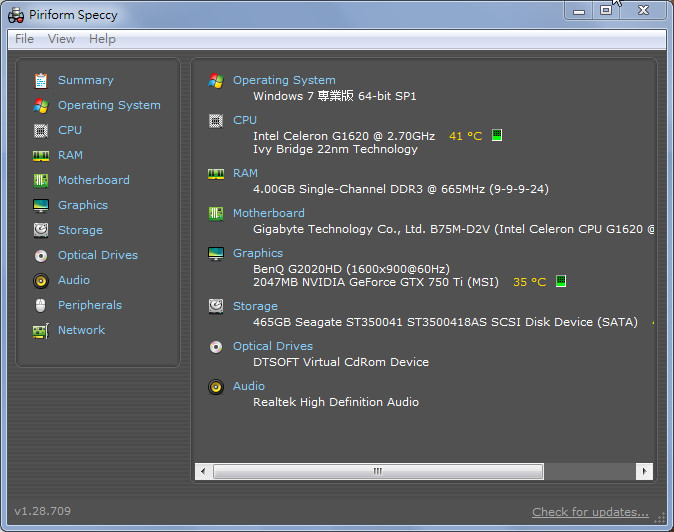The height and width of the screenshot is (532, 674).
Task: Click the Graphics monitor icon in sidebar
Action: coord(41,205)
